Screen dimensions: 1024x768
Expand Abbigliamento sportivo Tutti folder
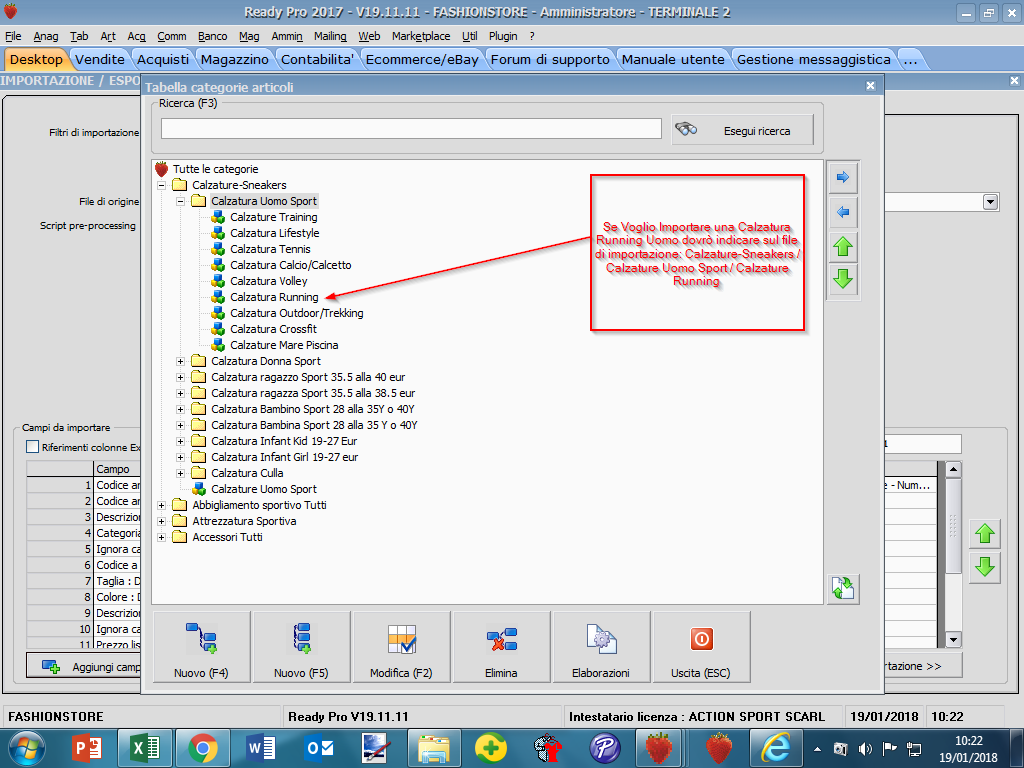161,505
